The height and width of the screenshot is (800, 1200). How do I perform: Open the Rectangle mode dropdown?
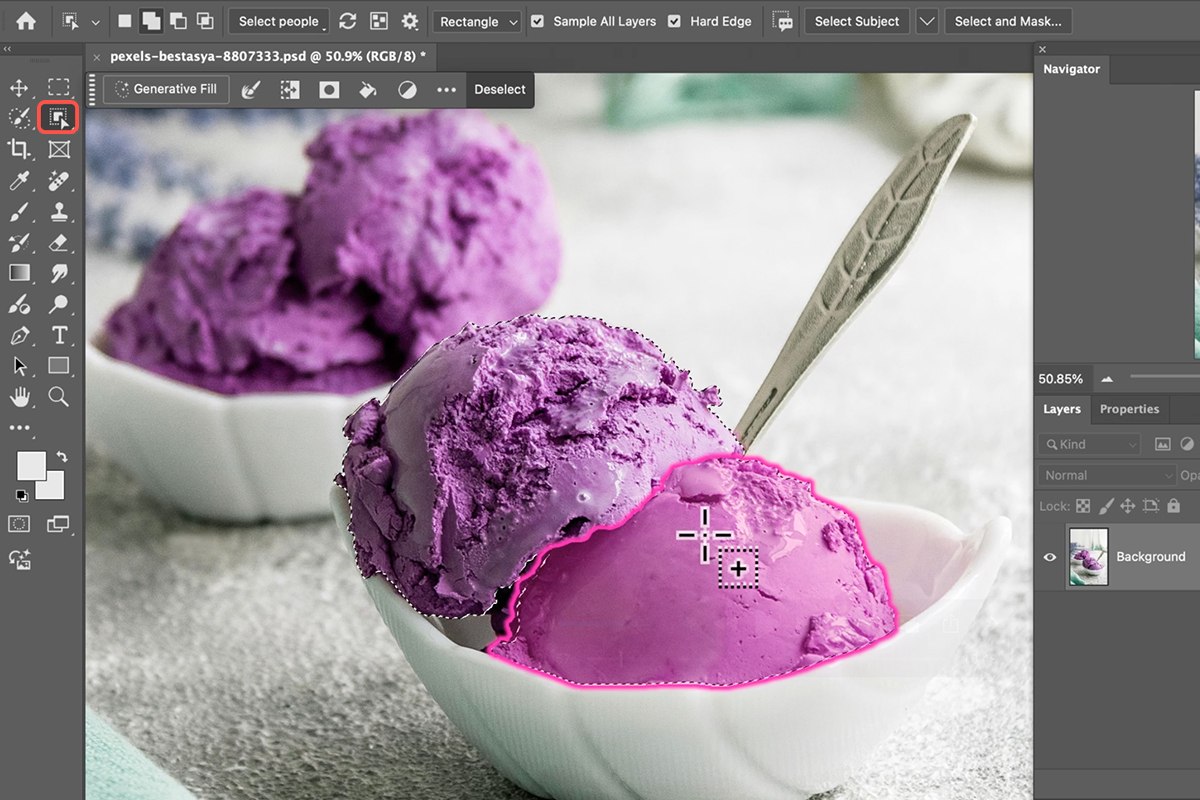(x=479, y=21)
